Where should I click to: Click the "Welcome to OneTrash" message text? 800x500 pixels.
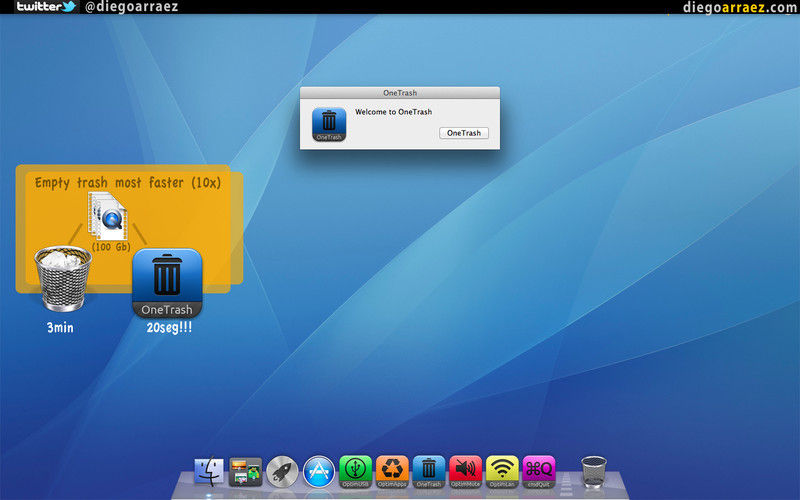393,112
